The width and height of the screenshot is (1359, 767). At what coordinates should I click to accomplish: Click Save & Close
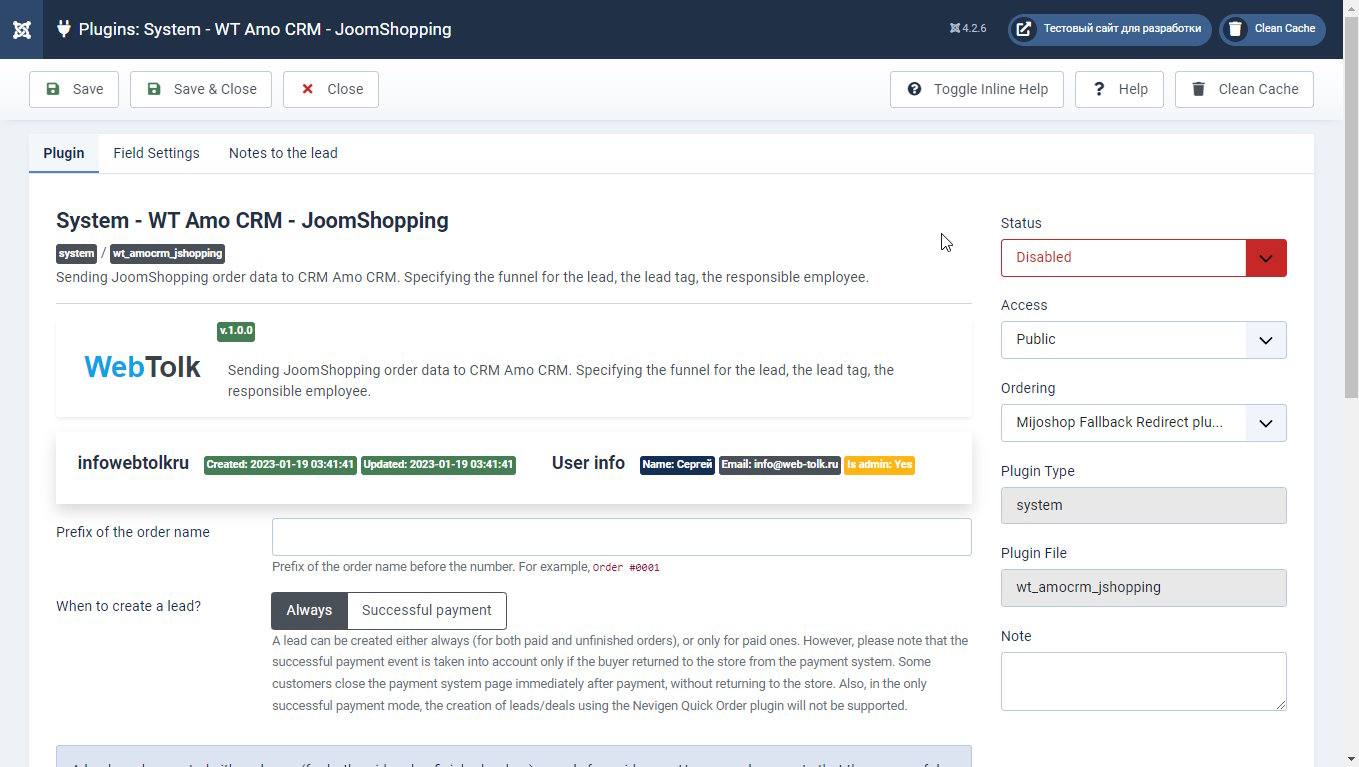(x=201, y=89)
